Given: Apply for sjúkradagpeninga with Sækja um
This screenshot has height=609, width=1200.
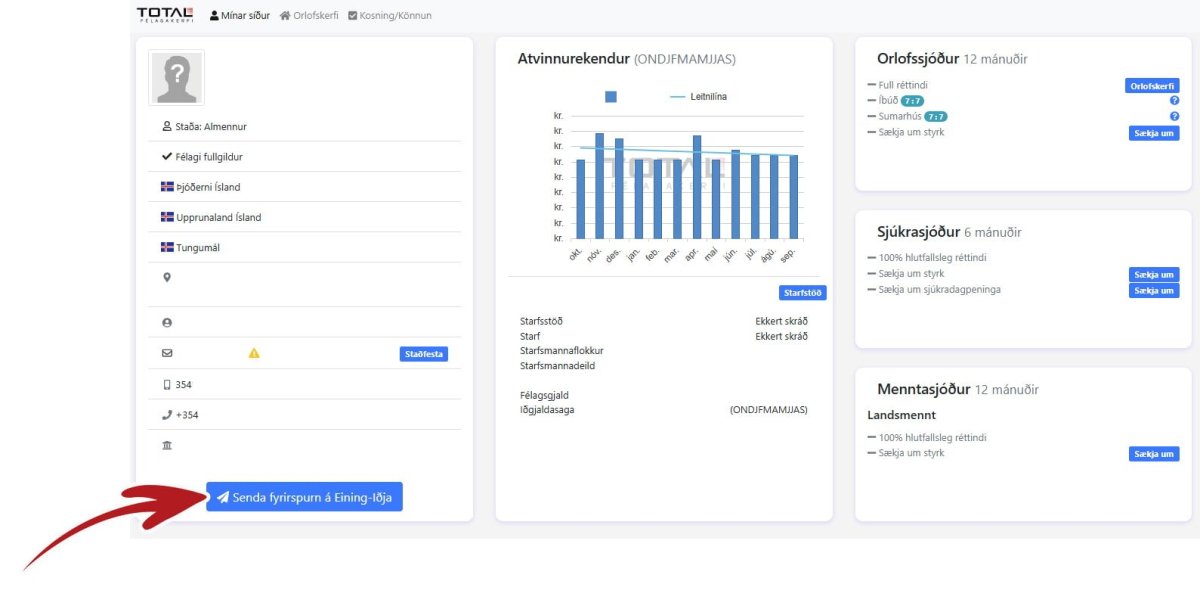Looking at the screenshot, I should (1154, 290).
